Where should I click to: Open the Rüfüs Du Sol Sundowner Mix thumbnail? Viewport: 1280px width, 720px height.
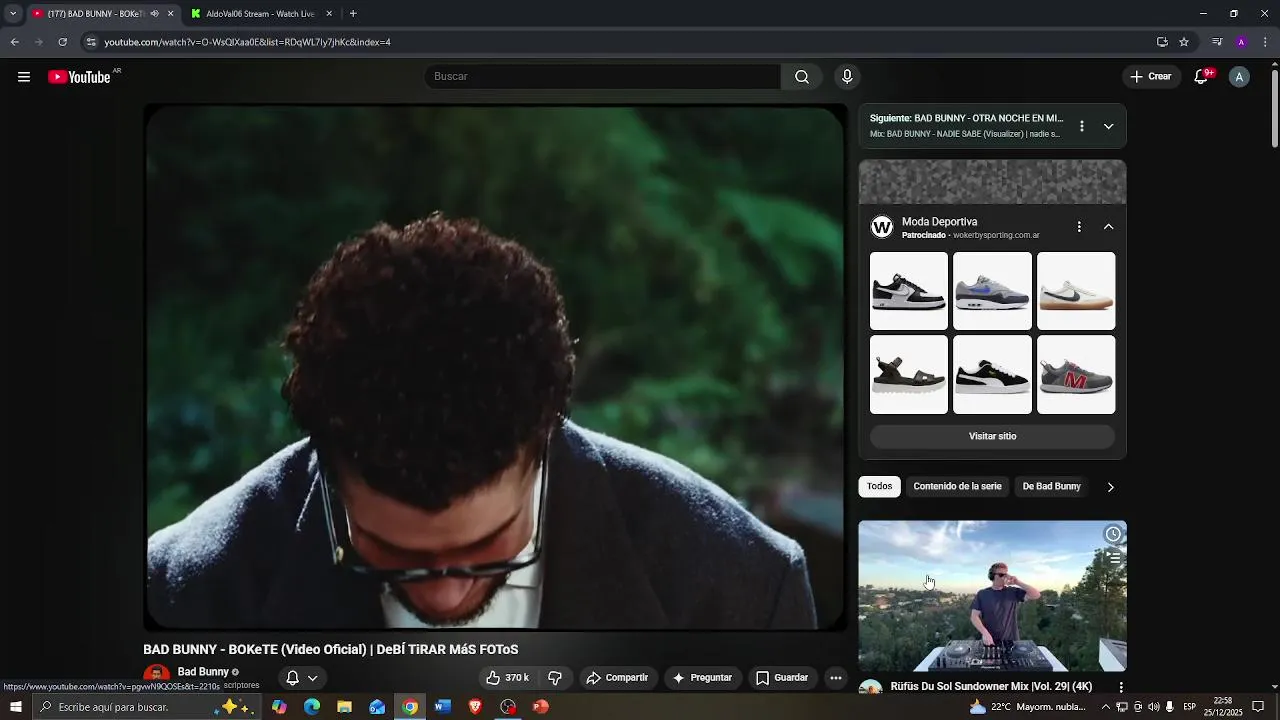992,596
